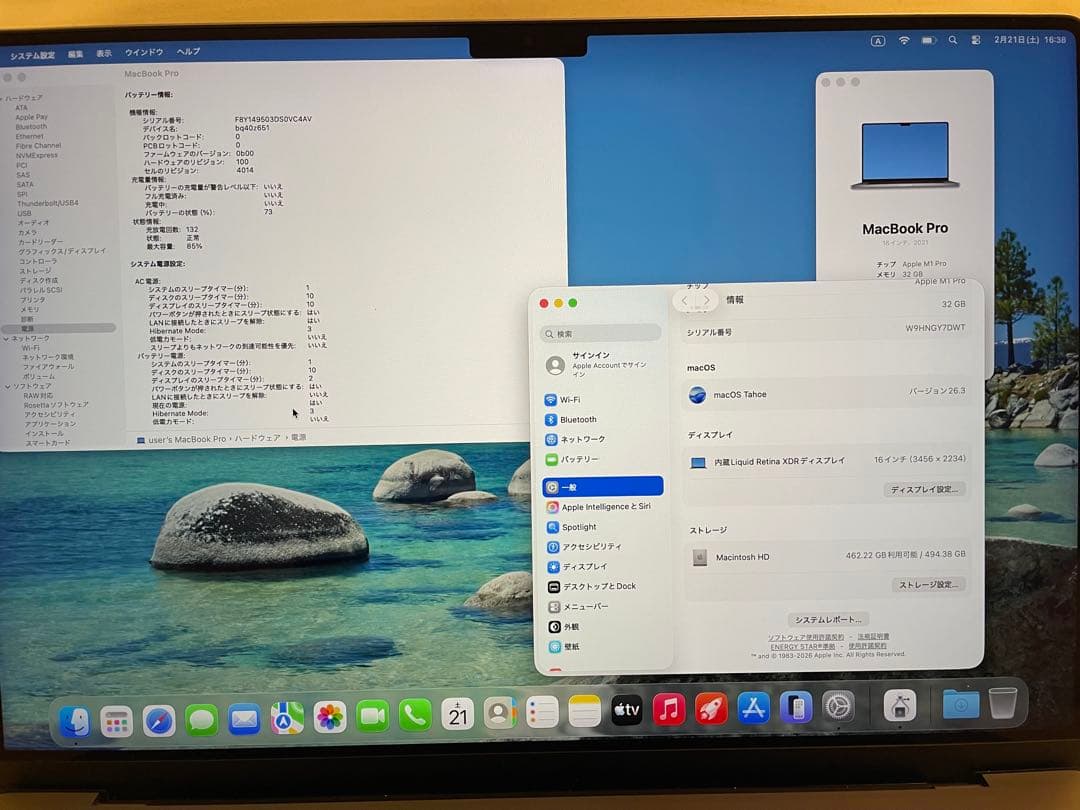Open the App Store from the Dock

(x=754, y=708)
